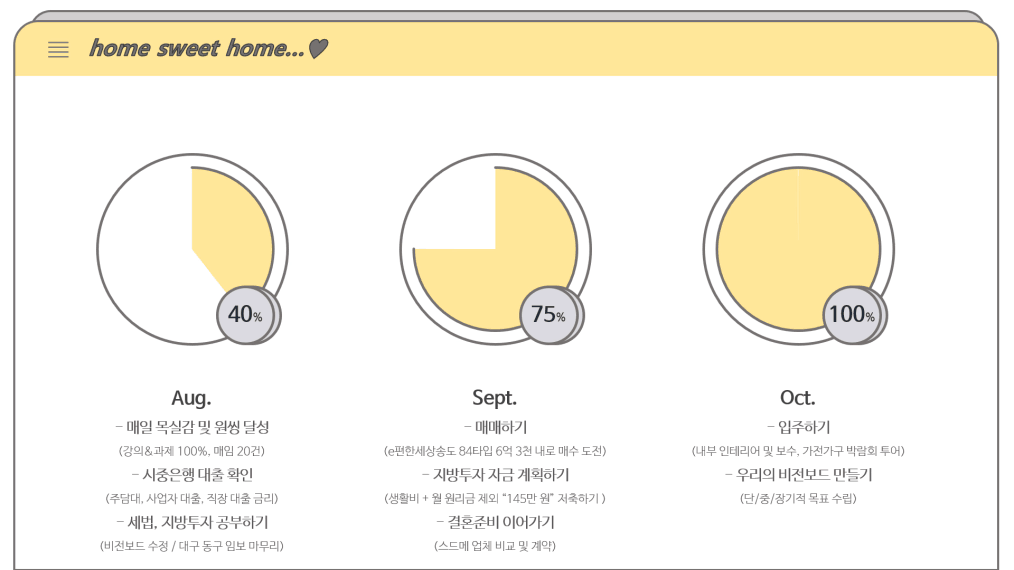Click the 75% badge circle
This screenshot has width=1014, height=570.
point(549,315)
